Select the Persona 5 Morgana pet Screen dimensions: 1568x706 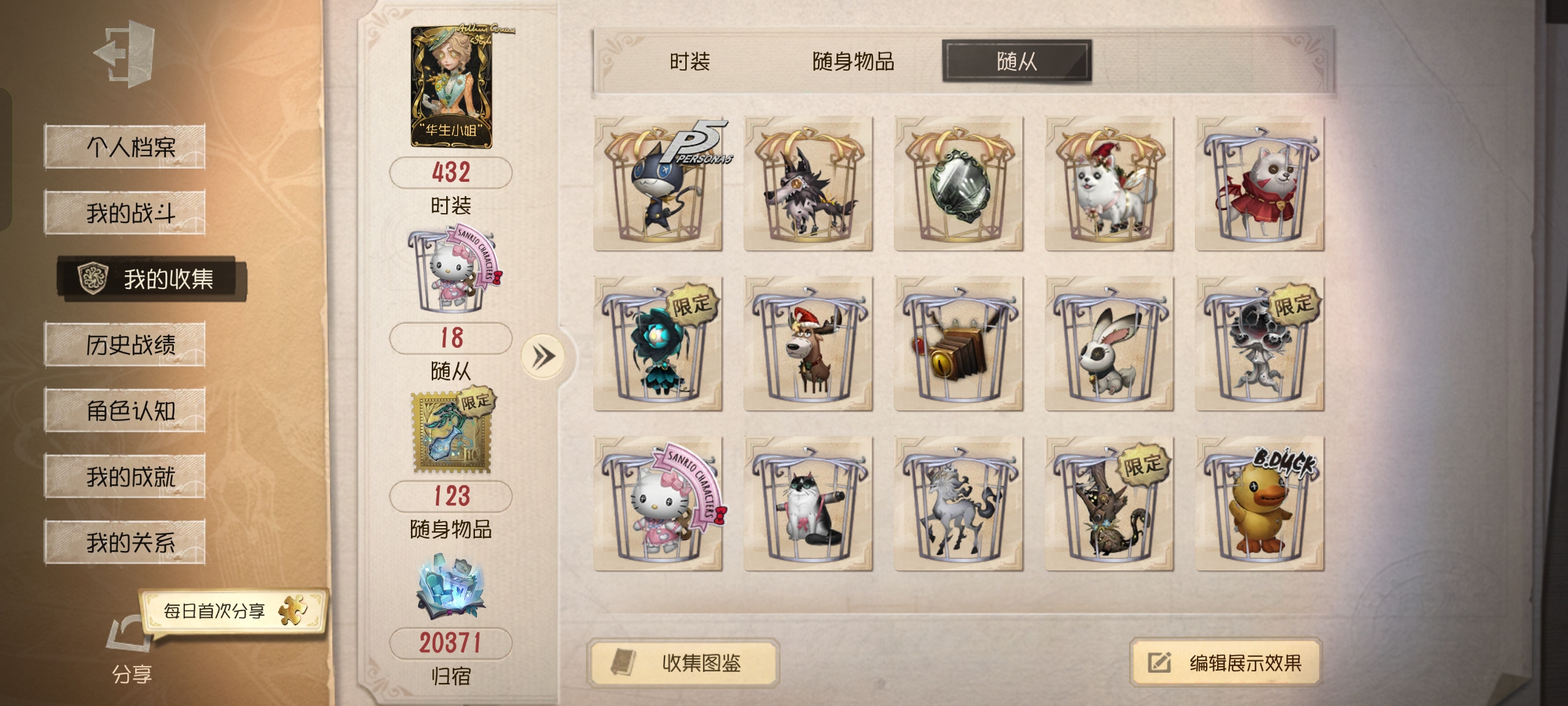click(x=659, y=184)
